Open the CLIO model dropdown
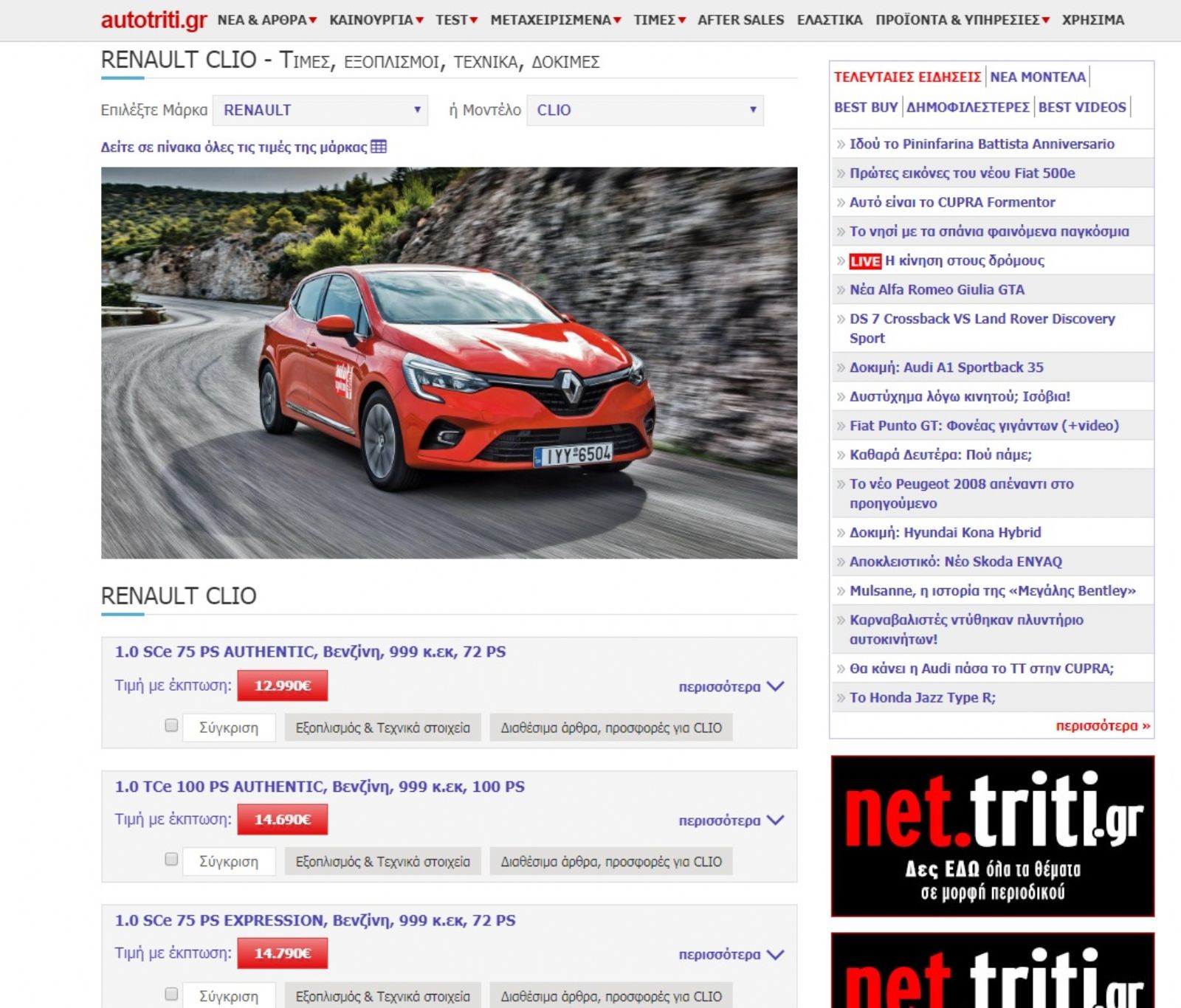Viewport: 1181px width, 1008px height. click(x=645, y=110)
